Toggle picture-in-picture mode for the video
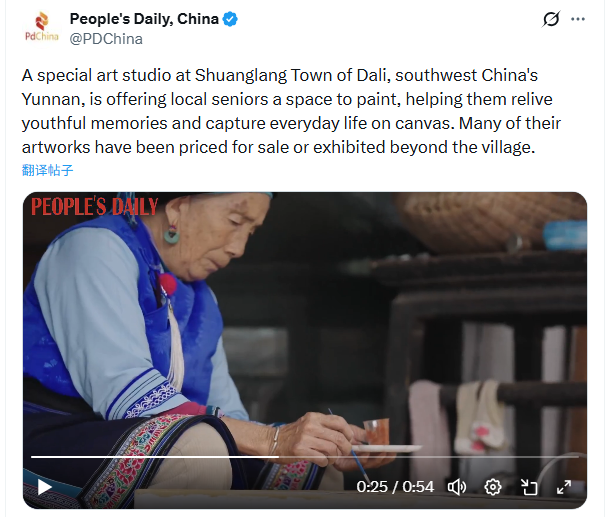Screen dimensions: 607x517 pos(529,487)
